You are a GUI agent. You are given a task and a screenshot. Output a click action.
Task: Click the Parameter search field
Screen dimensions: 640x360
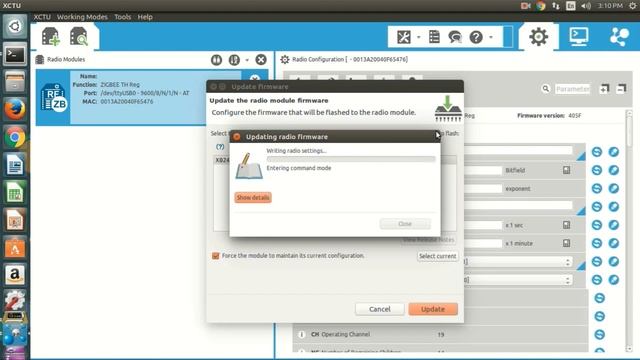pos(572,89)
